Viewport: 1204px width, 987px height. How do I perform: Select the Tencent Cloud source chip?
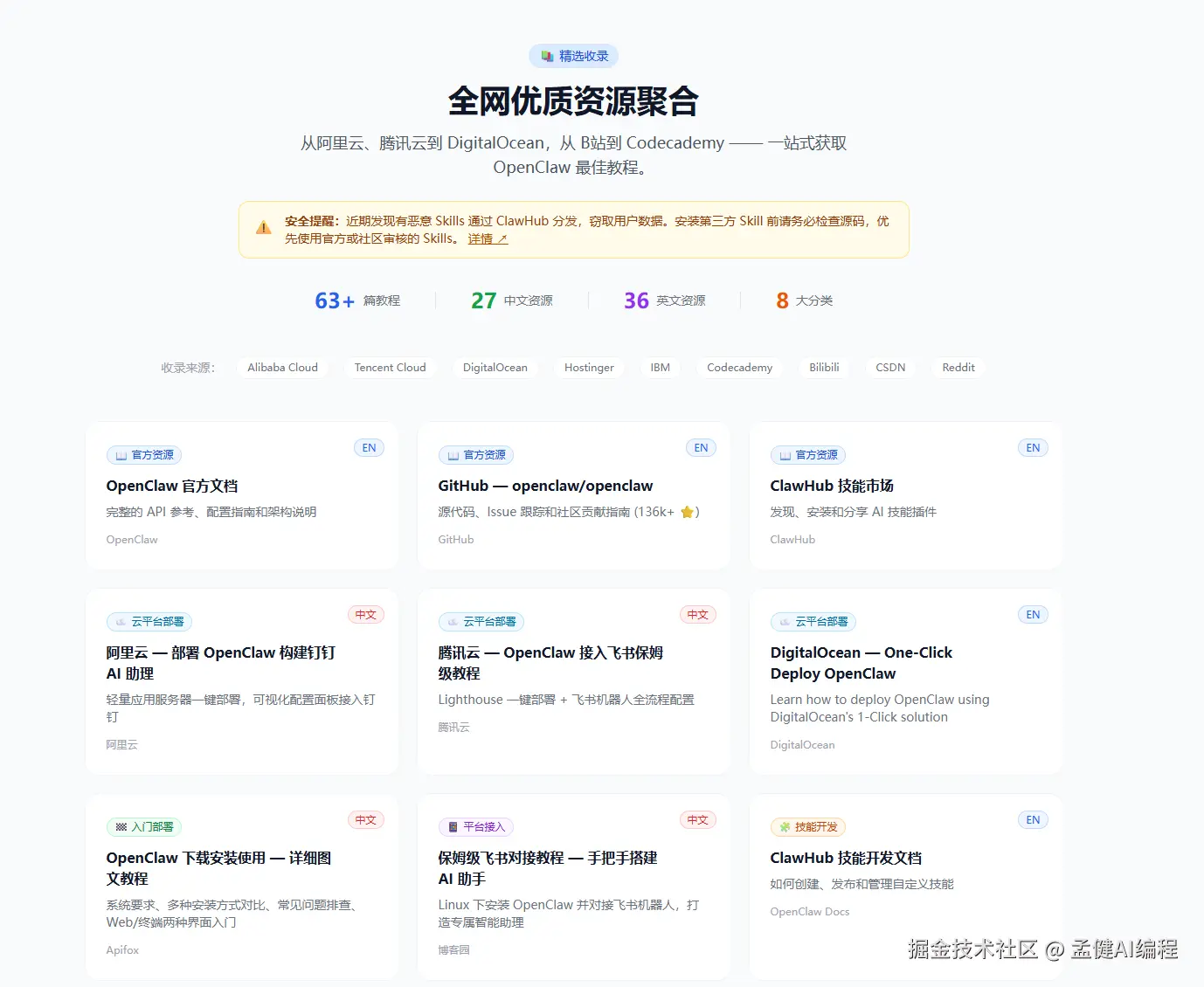tap(390, 368)
